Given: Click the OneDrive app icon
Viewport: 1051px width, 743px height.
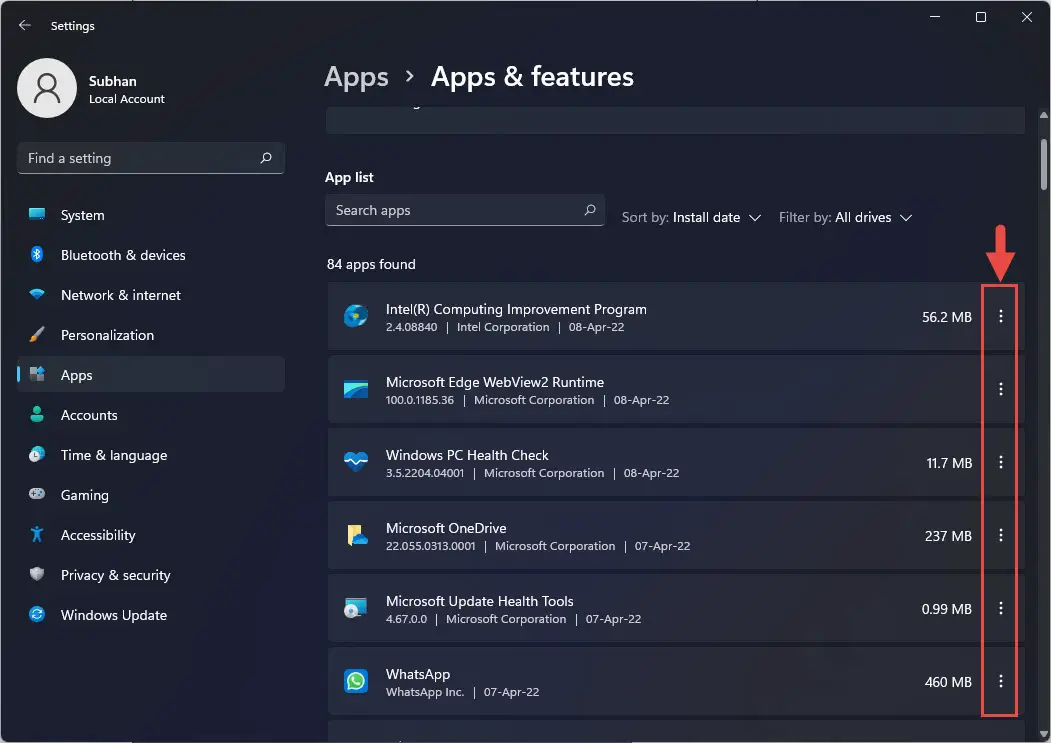Looking at the screenshot, I should 357,535.
